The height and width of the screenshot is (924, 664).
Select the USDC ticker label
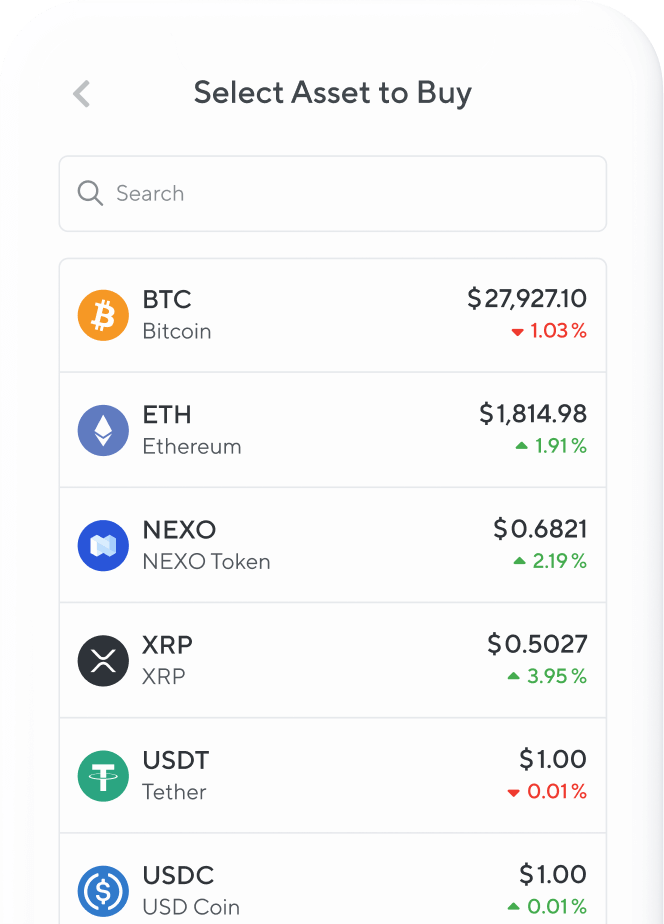(x=178, y=875)
